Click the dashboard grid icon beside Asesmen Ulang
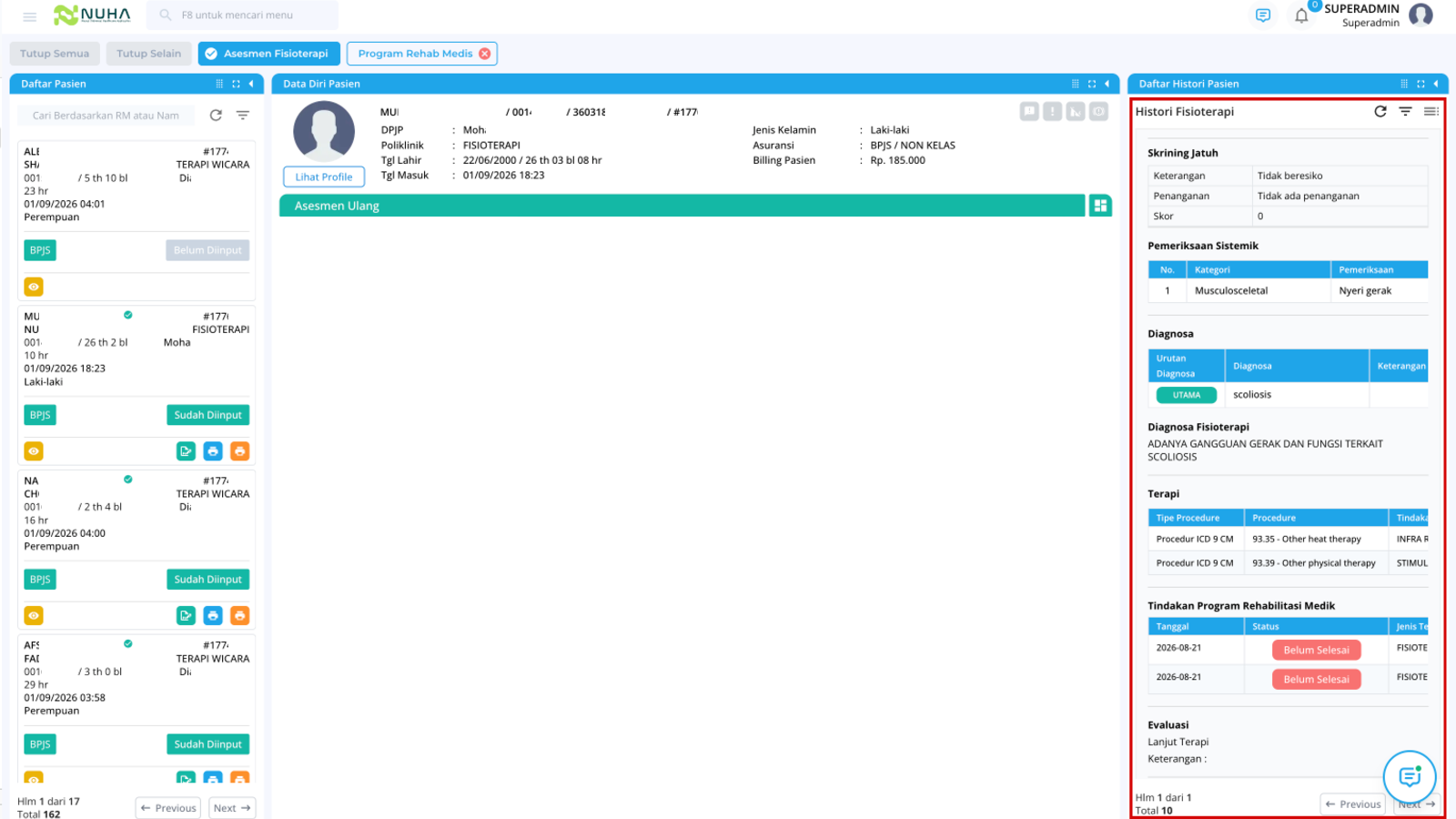1456x819 pixels. pos(1100,206)
